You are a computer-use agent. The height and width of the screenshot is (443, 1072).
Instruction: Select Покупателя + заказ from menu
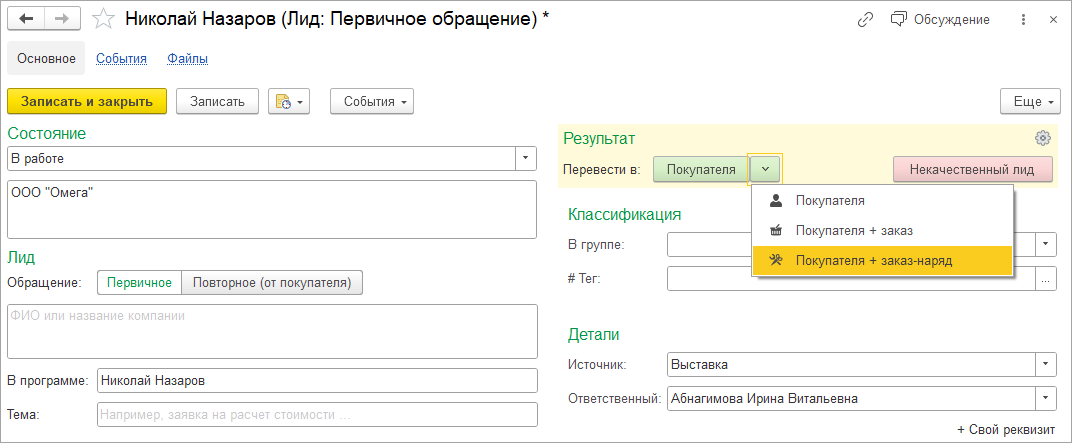coord(853,230)
